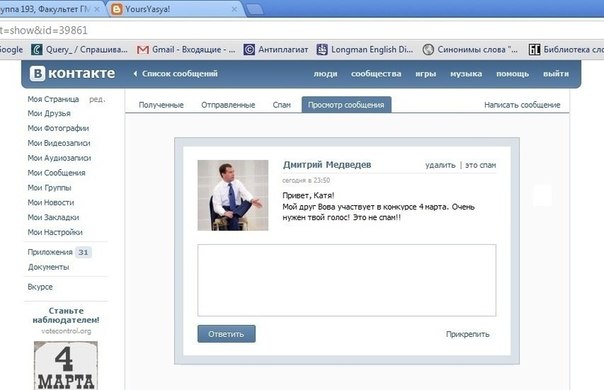This screenshot has height=390, width=604.
Task: Delete message with удалить link
Action: click(x=440, y=165)
